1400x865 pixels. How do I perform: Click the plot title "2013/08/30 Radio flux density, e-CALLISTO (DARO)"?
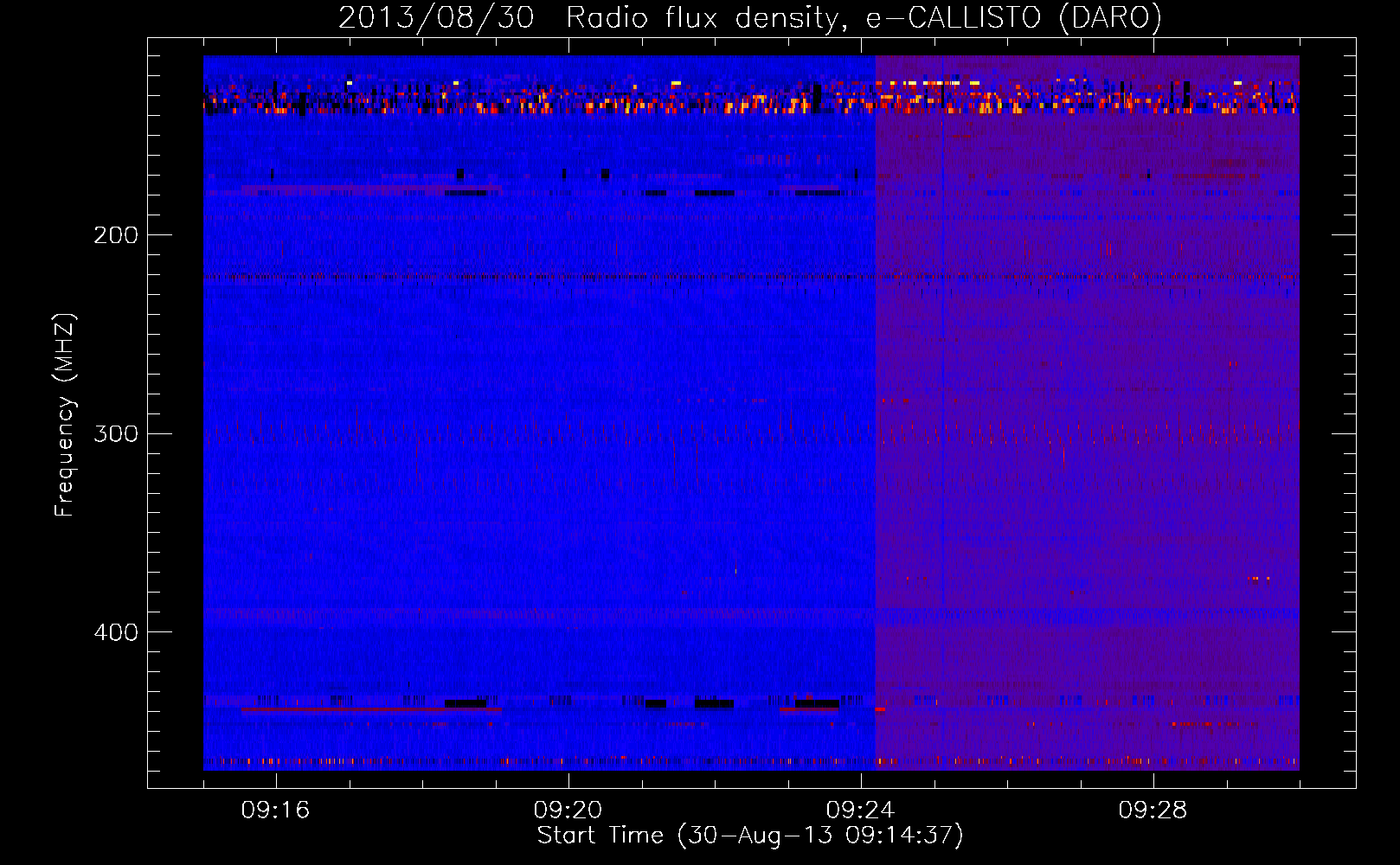(750, 17)
